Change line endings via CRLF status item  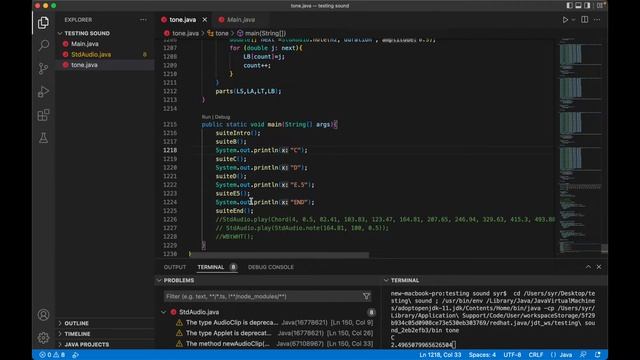pyautogui.click(x=536, y=355)
